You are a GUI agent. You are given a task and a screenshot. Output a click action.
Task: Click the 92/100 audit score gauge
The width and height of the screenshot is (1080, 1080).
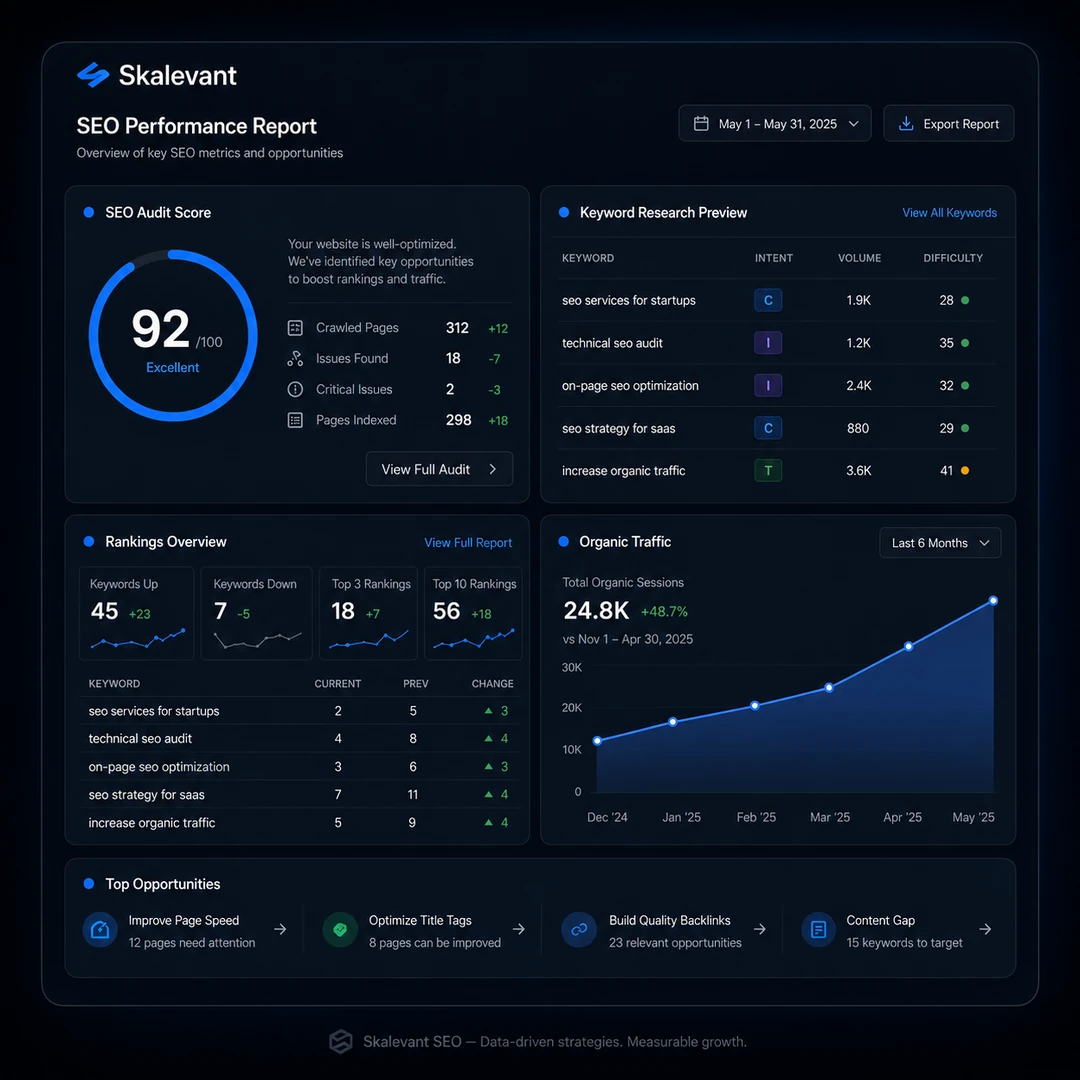173,335
